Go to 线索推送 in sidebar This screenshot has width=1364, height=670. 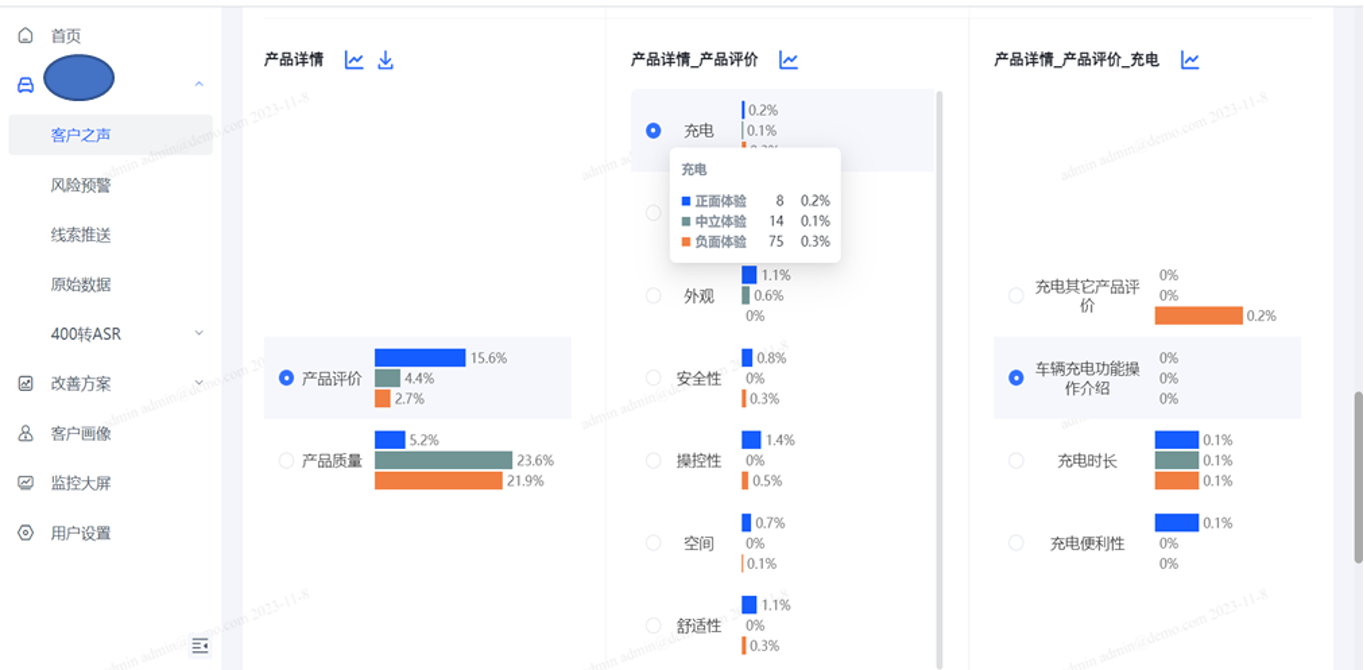81,235
